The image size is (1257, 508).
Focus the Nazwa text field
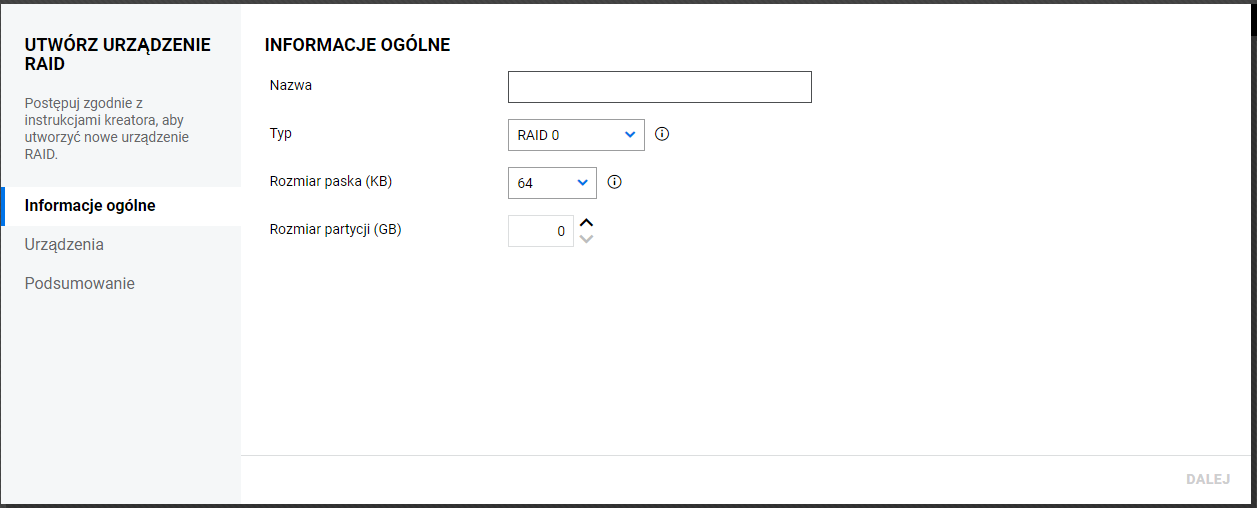pyautogui.click(x=659, y=87)
